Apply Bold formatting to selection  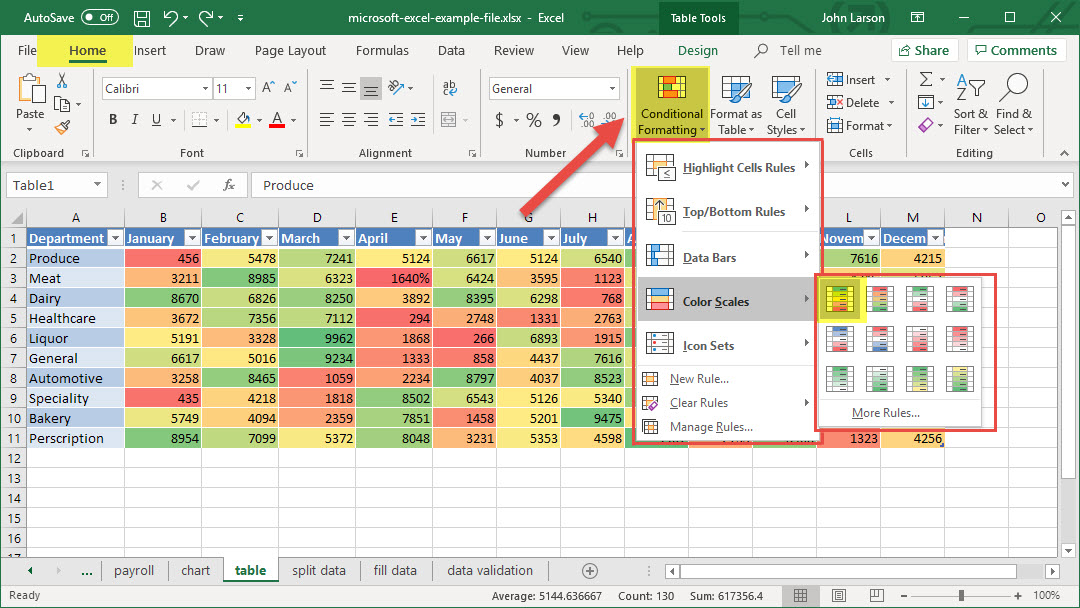(113, 120)
